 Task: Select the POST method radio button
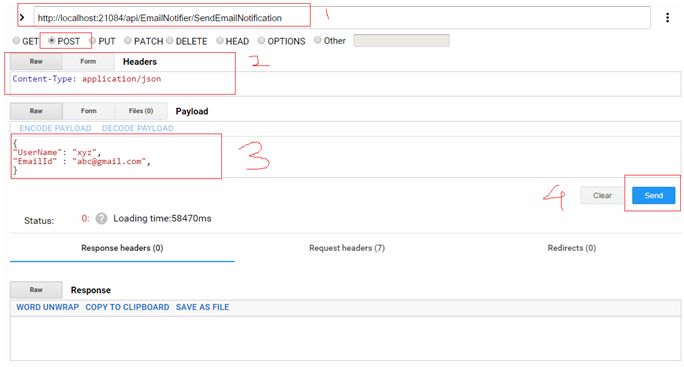[52, 41]
